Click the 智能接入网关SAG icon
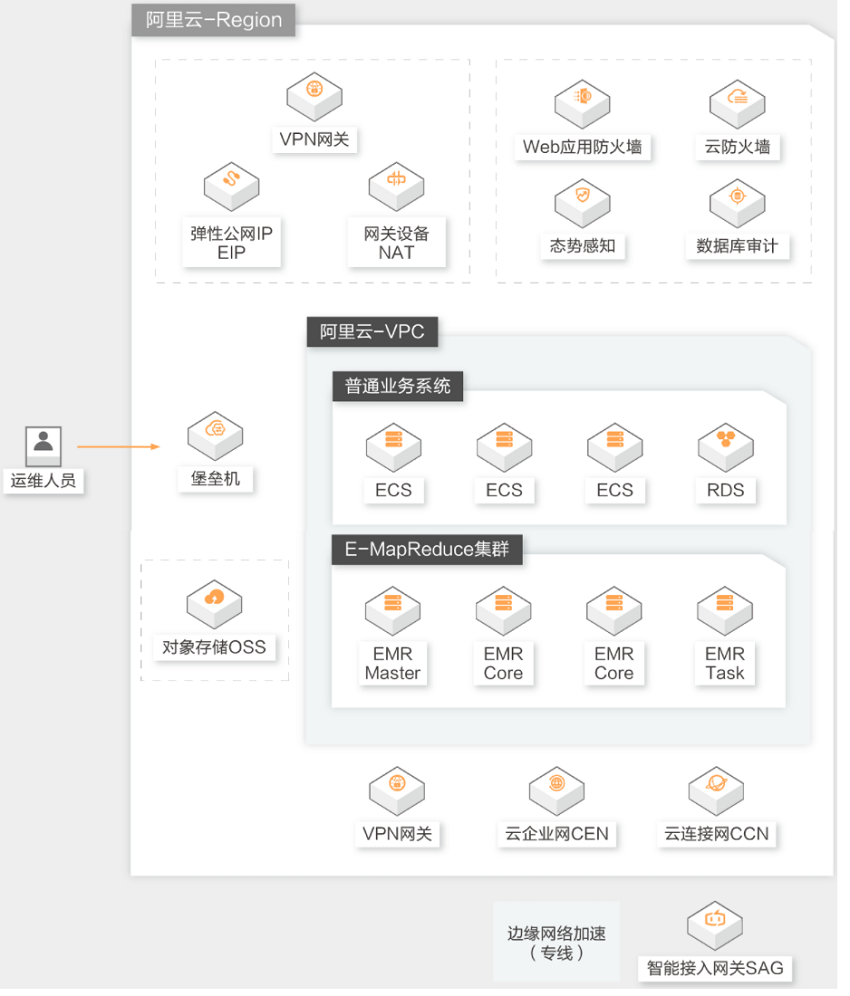850x996 pixels. click(x=715, y=925)
